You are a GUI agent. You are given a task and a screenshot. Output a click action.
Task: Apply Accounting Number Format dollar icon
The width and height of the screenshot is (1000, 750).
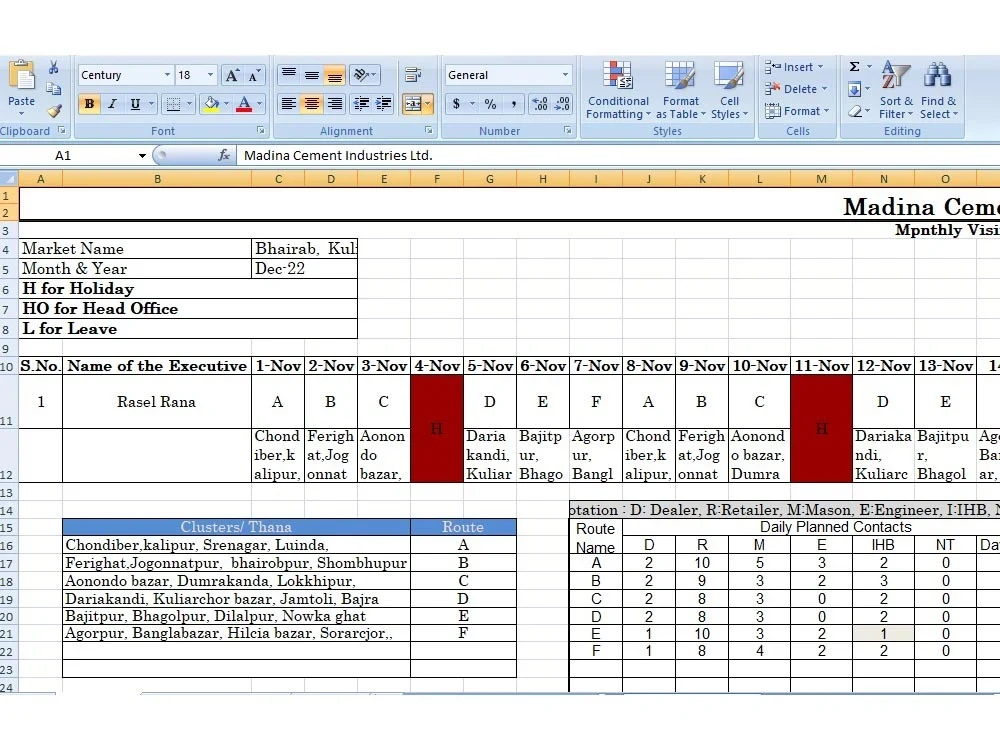click(456, 103)
